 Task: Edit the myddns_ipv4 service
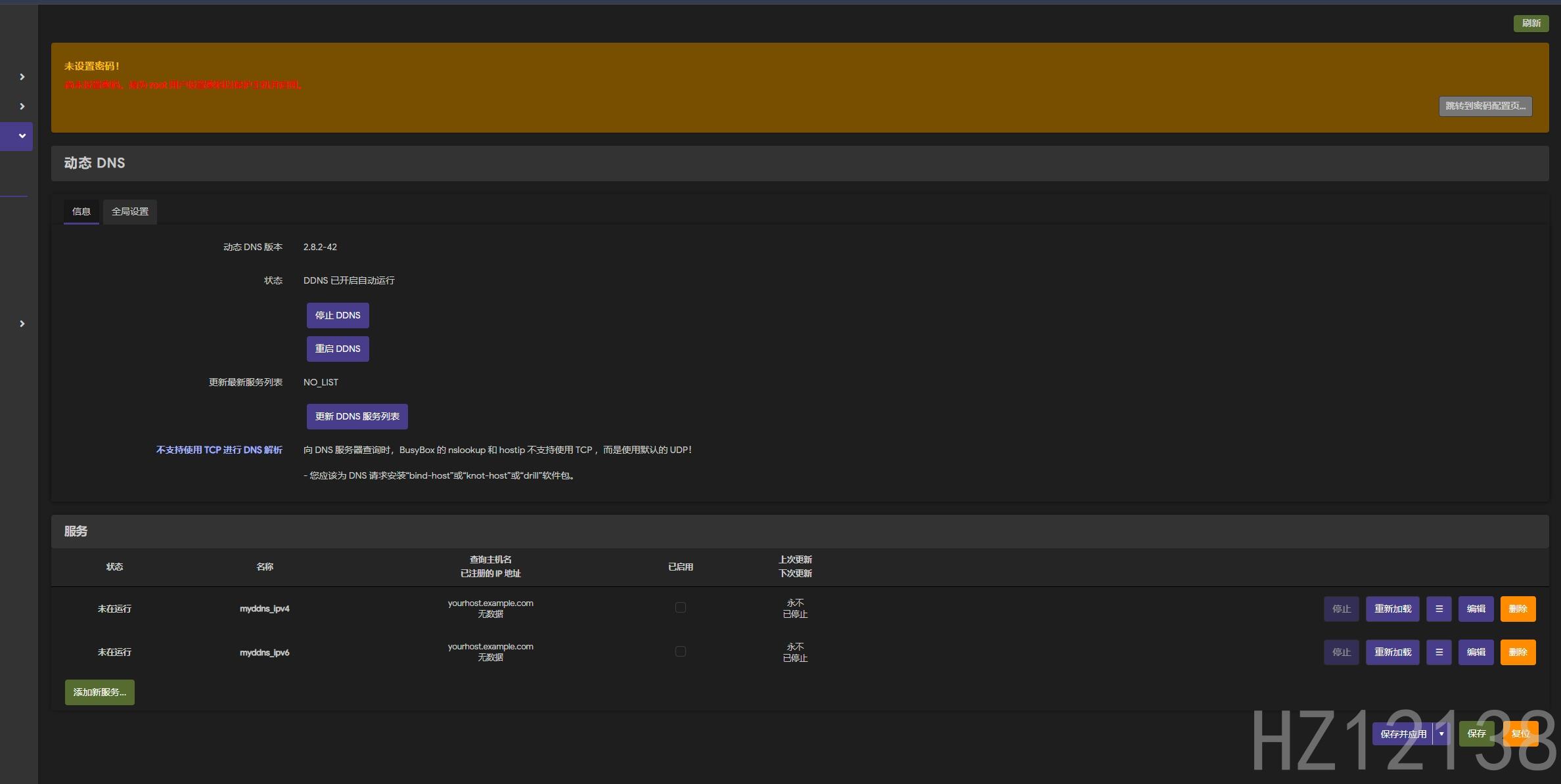coord(1476,609)
